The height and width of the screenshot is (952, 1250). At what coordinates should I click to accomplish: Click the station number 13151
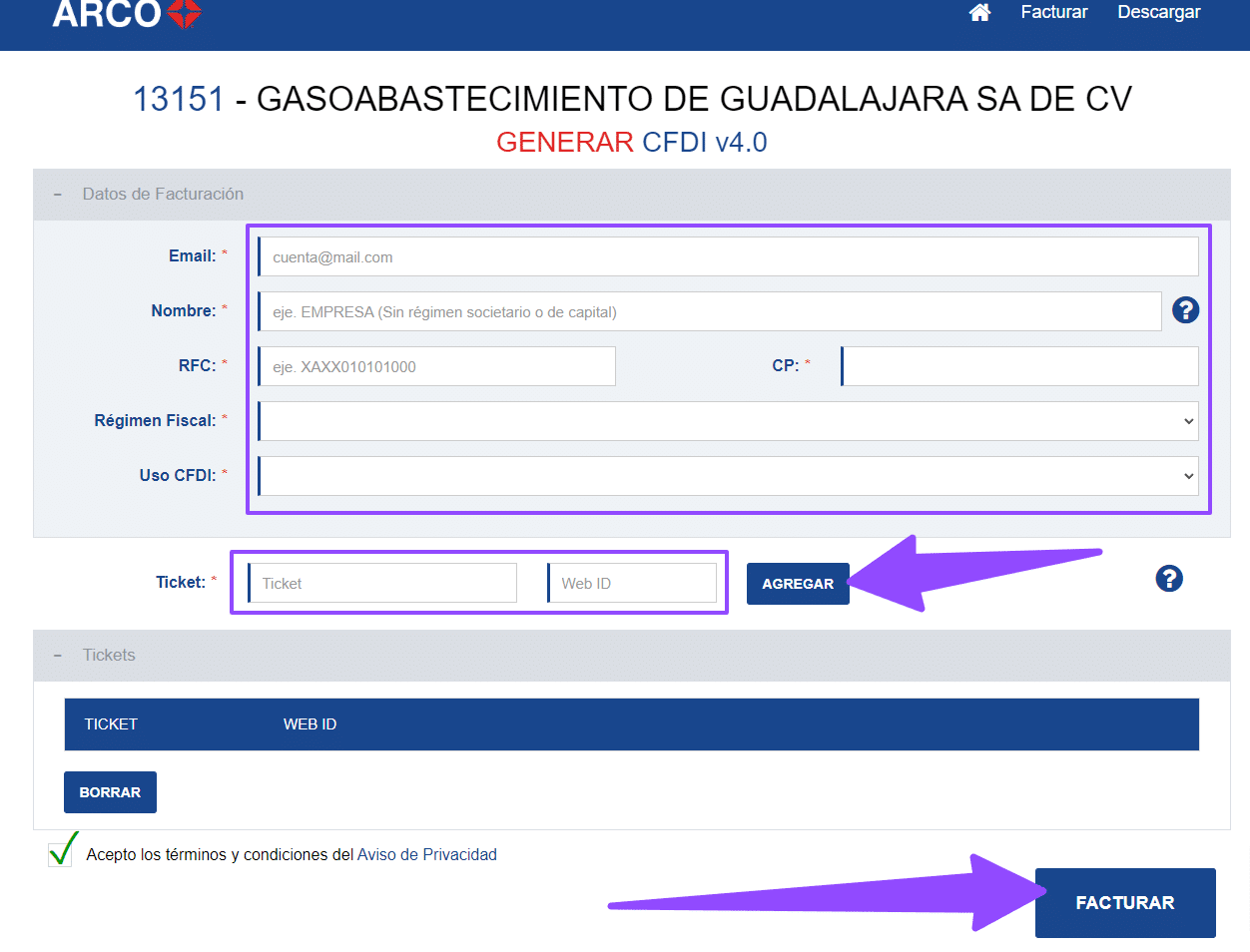pos(179,99)
